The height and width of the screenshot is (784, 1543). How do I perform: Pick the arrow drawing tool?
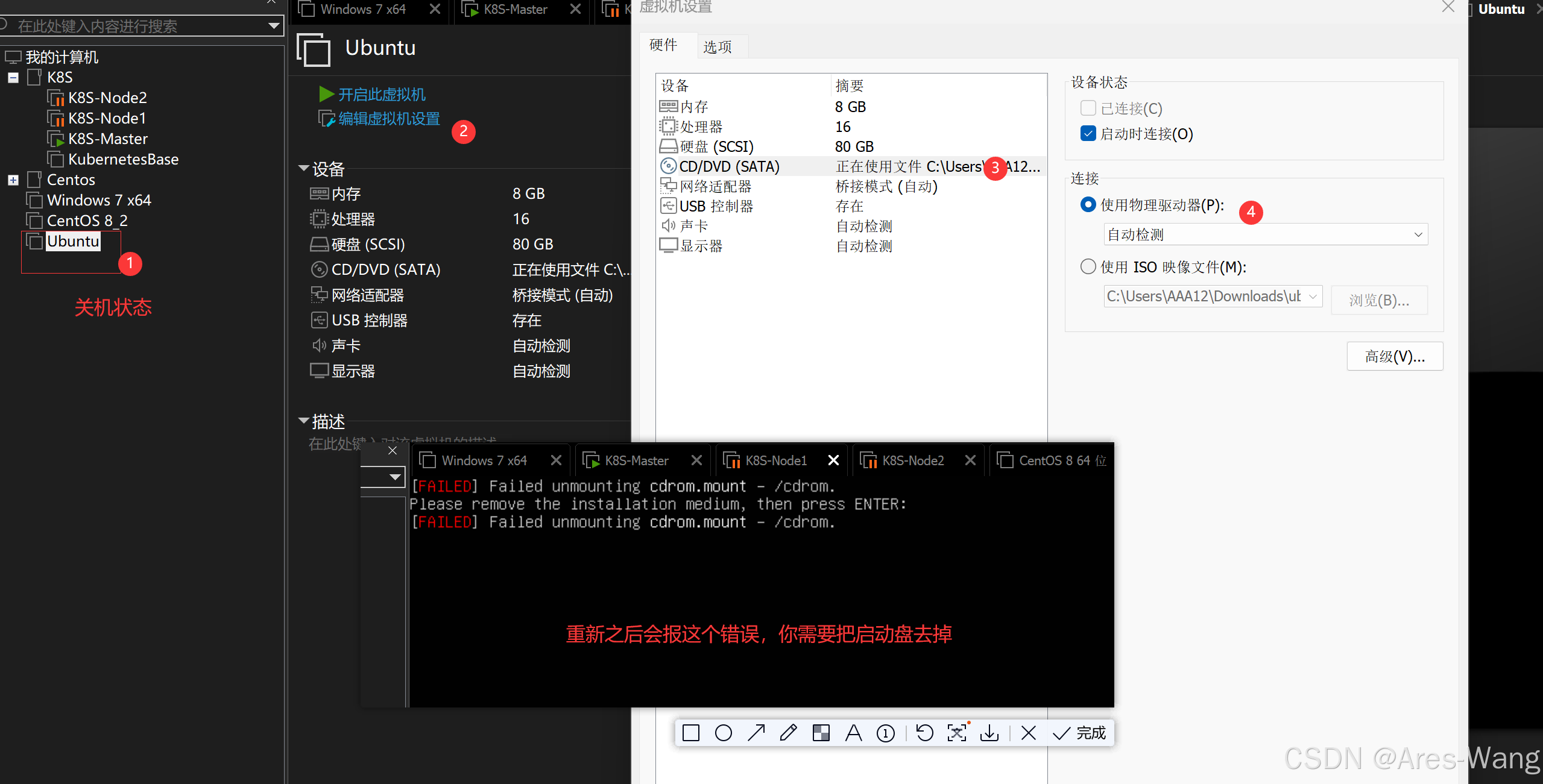tap(756, 733)
